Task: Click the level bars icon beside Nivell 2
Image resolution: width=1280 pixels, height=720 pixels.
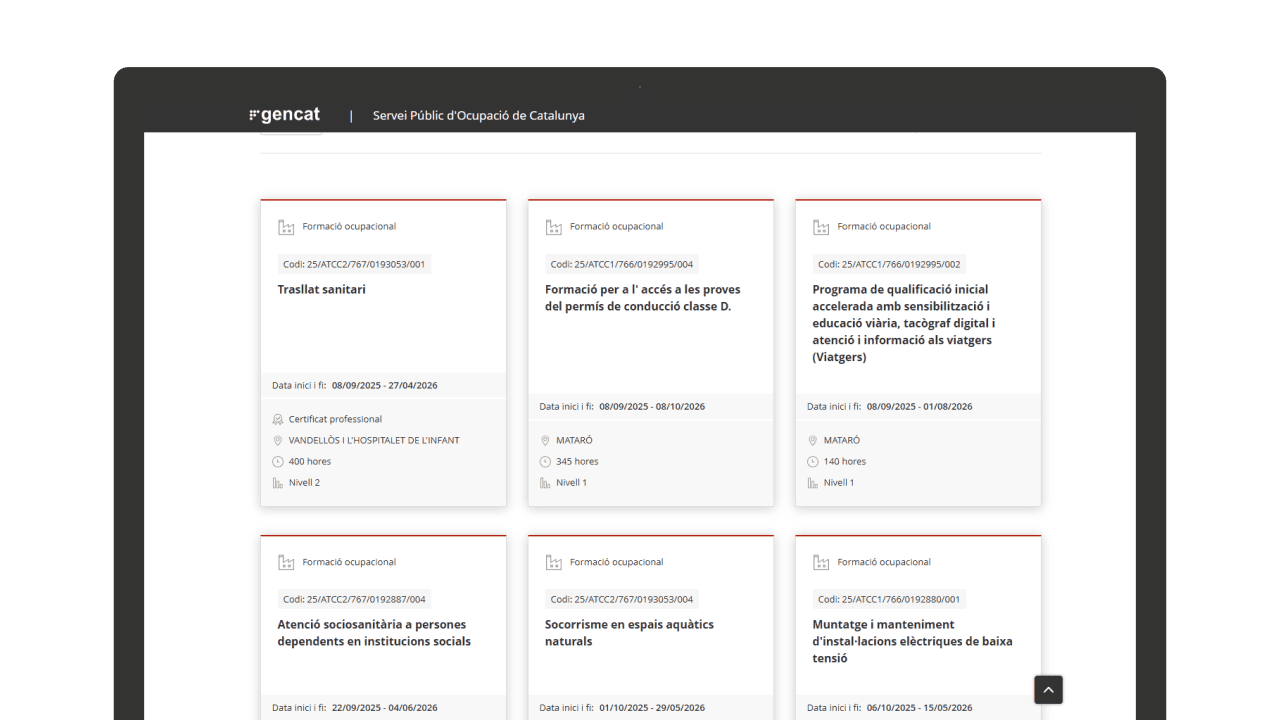Action: [x=278, y=483]
